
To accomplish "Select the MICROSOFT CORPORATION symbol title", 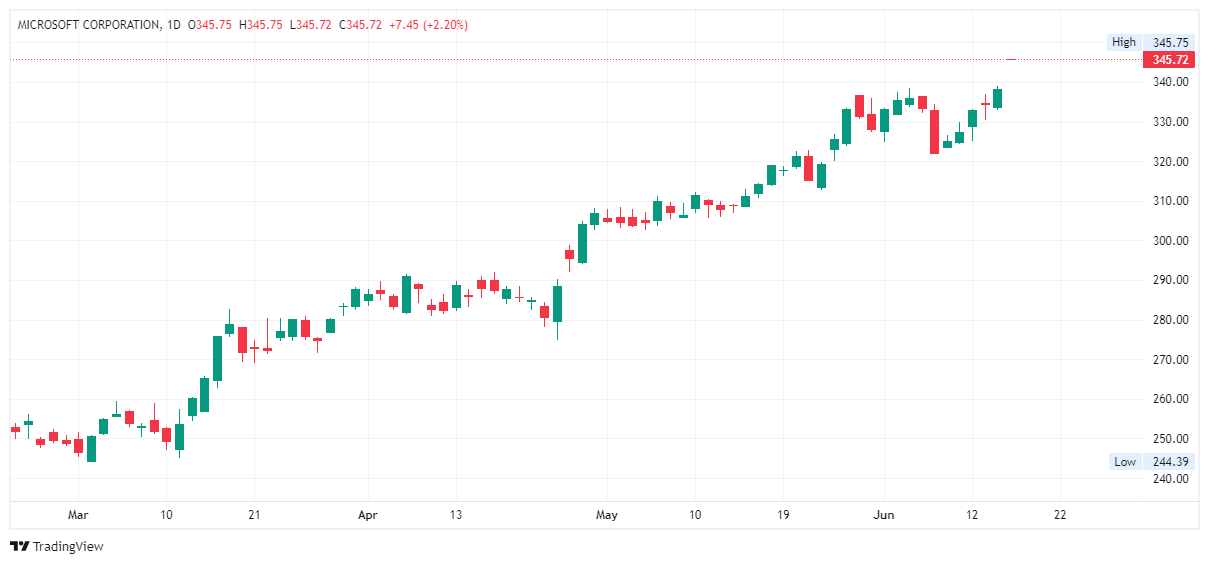I will click(x=88, y=24).
